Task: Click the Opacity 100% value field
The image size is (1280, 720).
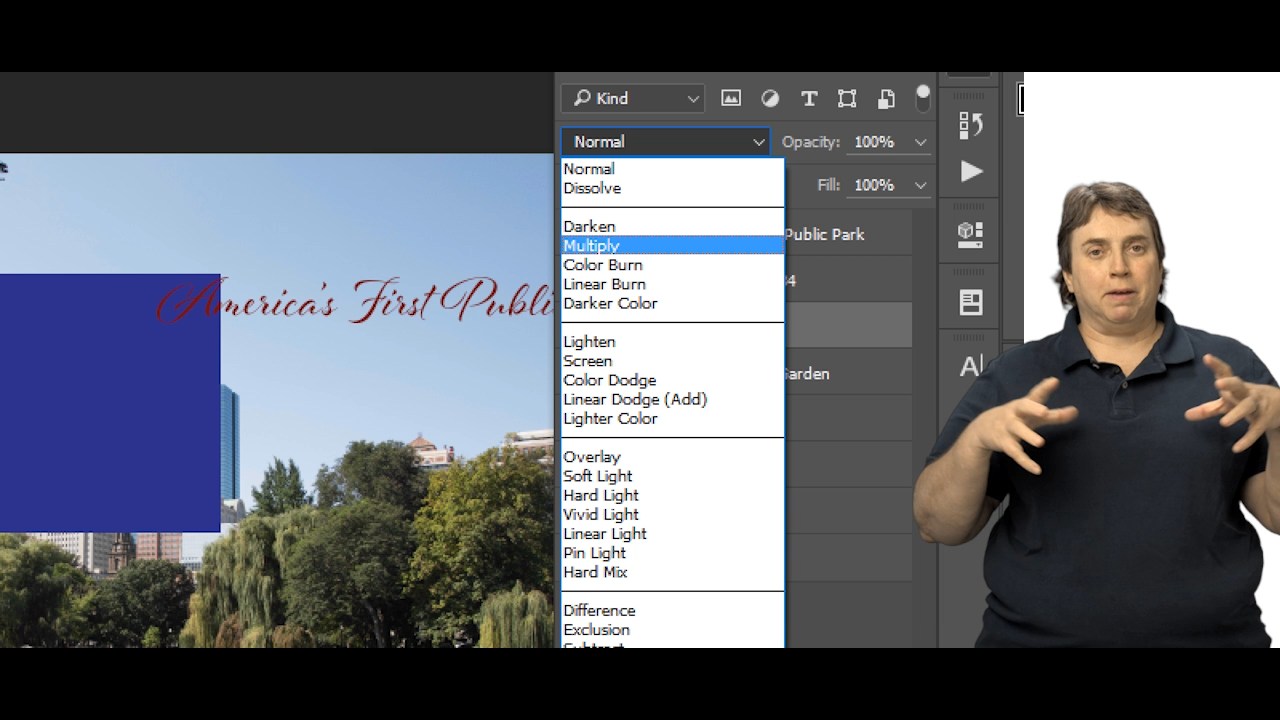Action: click(x=875, y=142)
